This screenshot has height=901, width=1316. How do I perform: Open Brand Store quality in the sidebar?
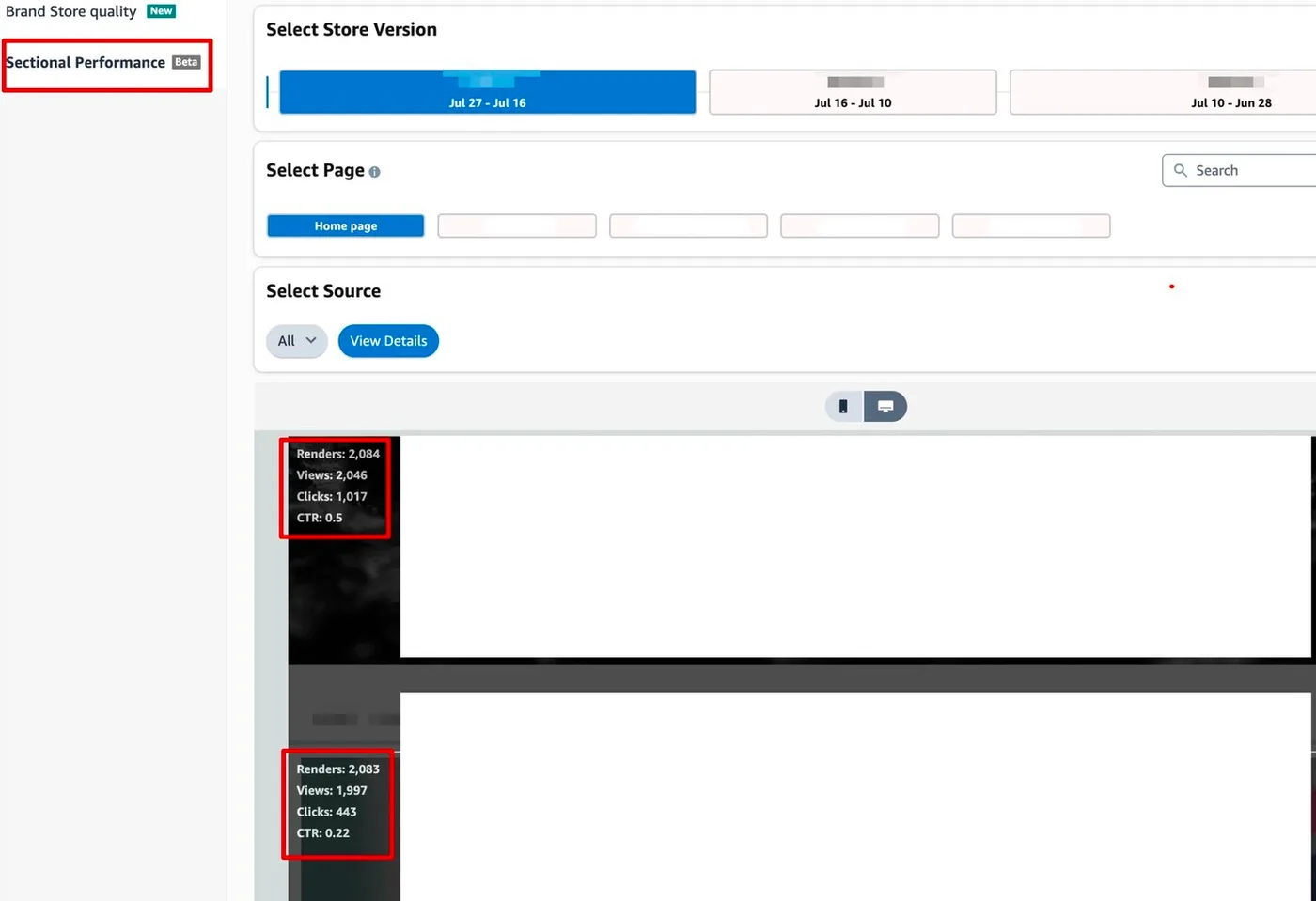tap(71, 11)
